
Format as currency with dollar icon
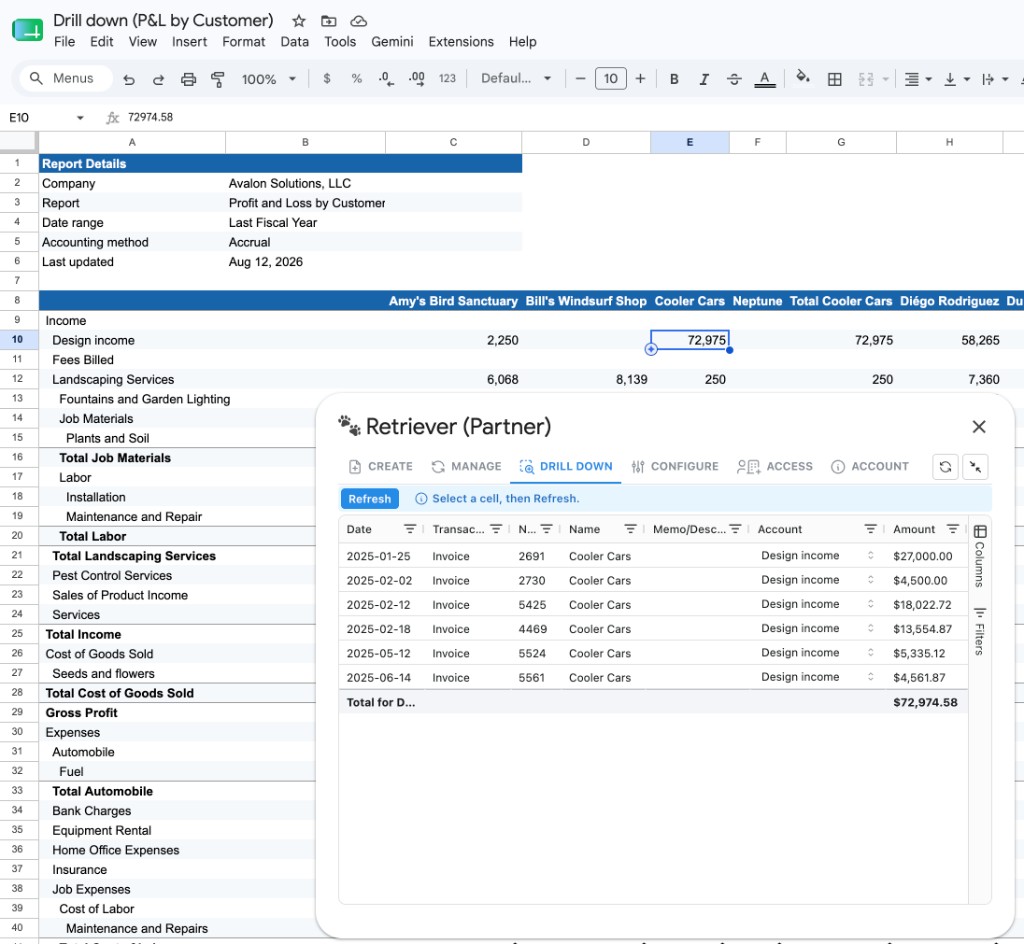coord(327,78)
